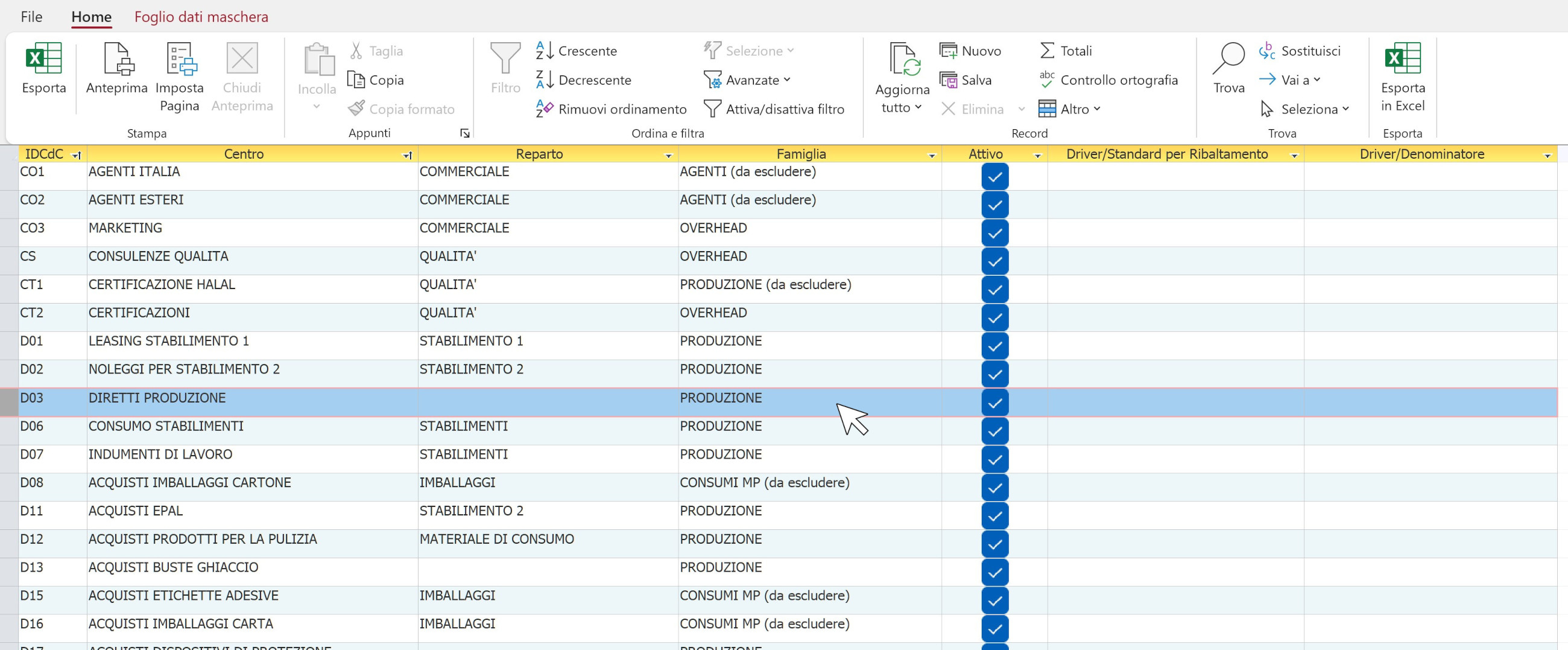Click empty Reparto cell in D13 row
This screenshot has width=1568, height=650.
(548, 572)
